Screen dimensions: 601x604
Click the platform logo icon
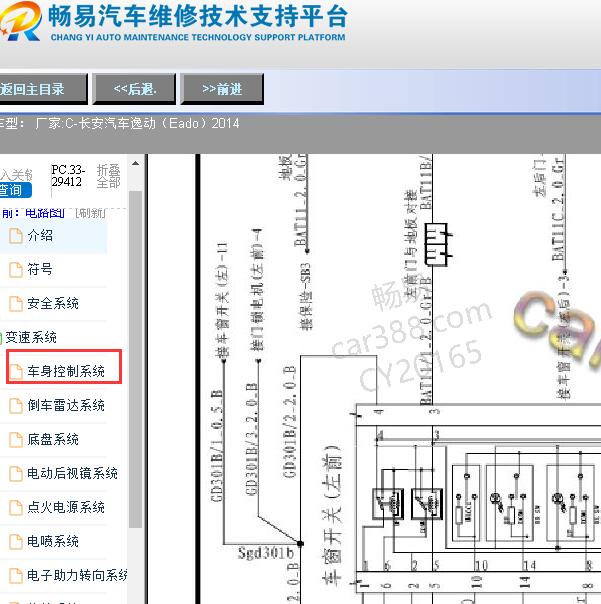click(x=20, y=21)
